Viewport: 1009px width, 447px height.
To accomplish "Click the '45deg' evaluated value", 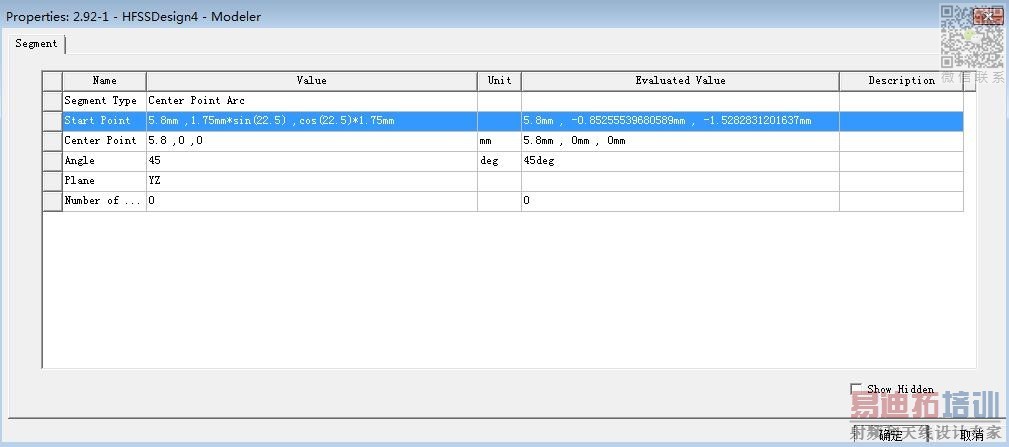I will point(680,161).
